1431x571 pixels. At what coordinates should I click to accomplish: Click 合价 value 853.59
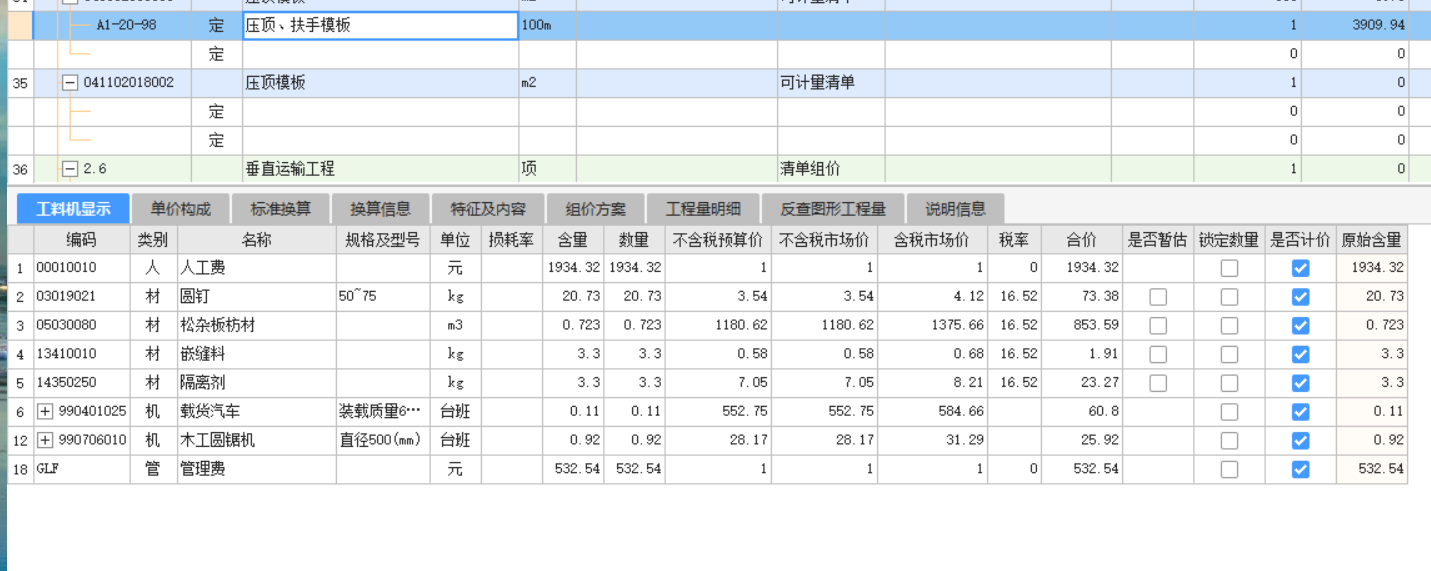coord(1081,326)
